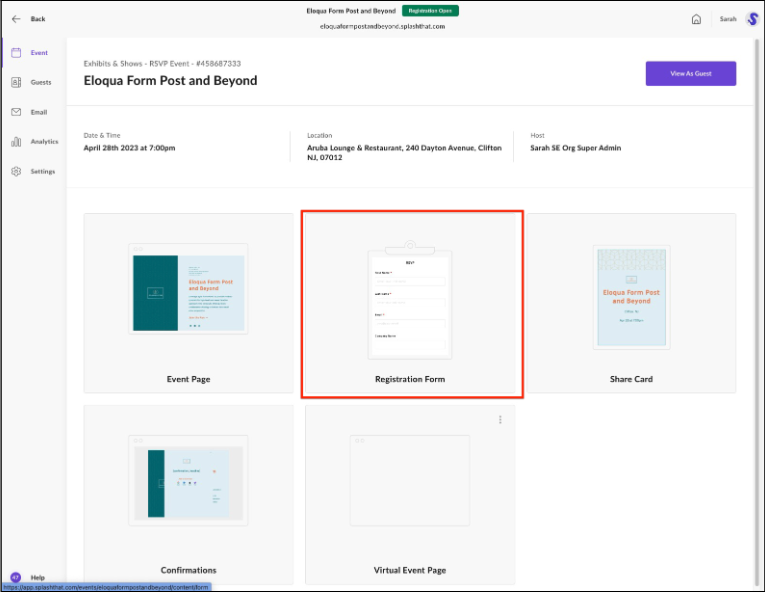The width and height of the screenshot is (765, 592).
Task: Click the Registration Form label
Action: tap(410, 379)
